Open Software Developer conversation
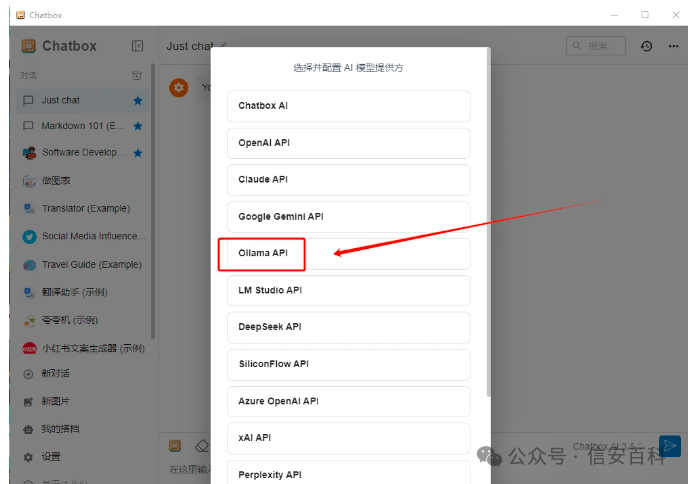The image size is (688, 484). pyautogui.click(x=83, y=153)
